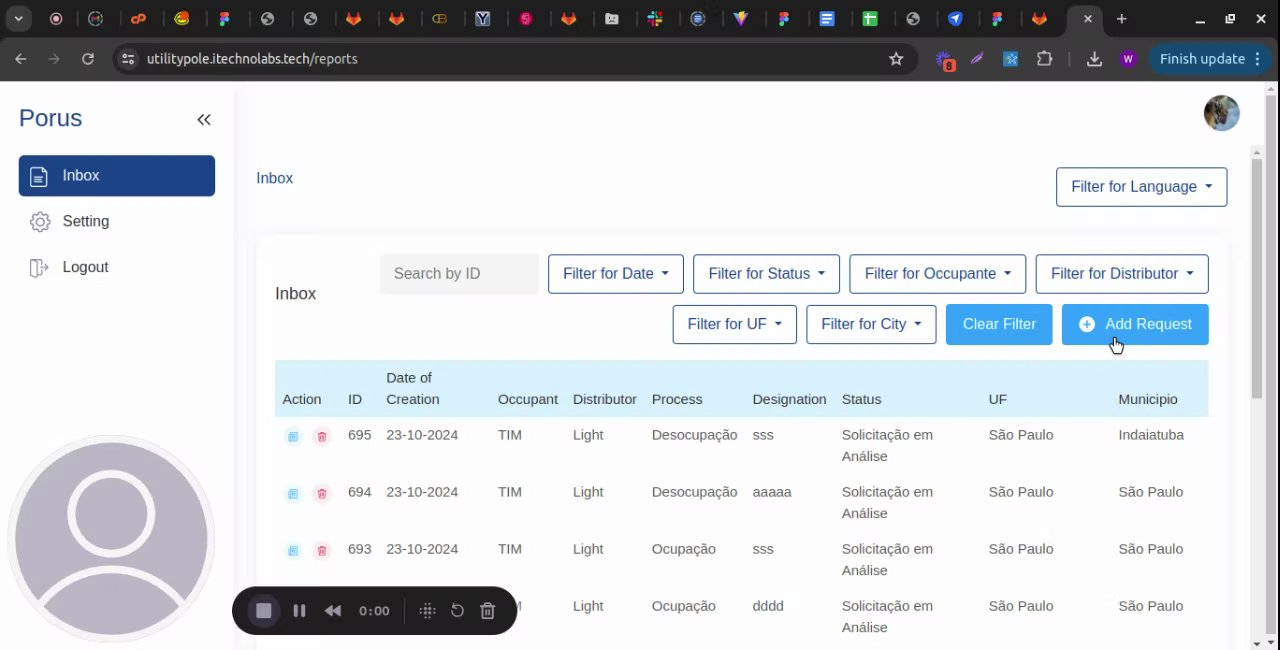Open Chrome profile W icon
The width and height of the screenshot is (1280, 650).
[1128, 59]
